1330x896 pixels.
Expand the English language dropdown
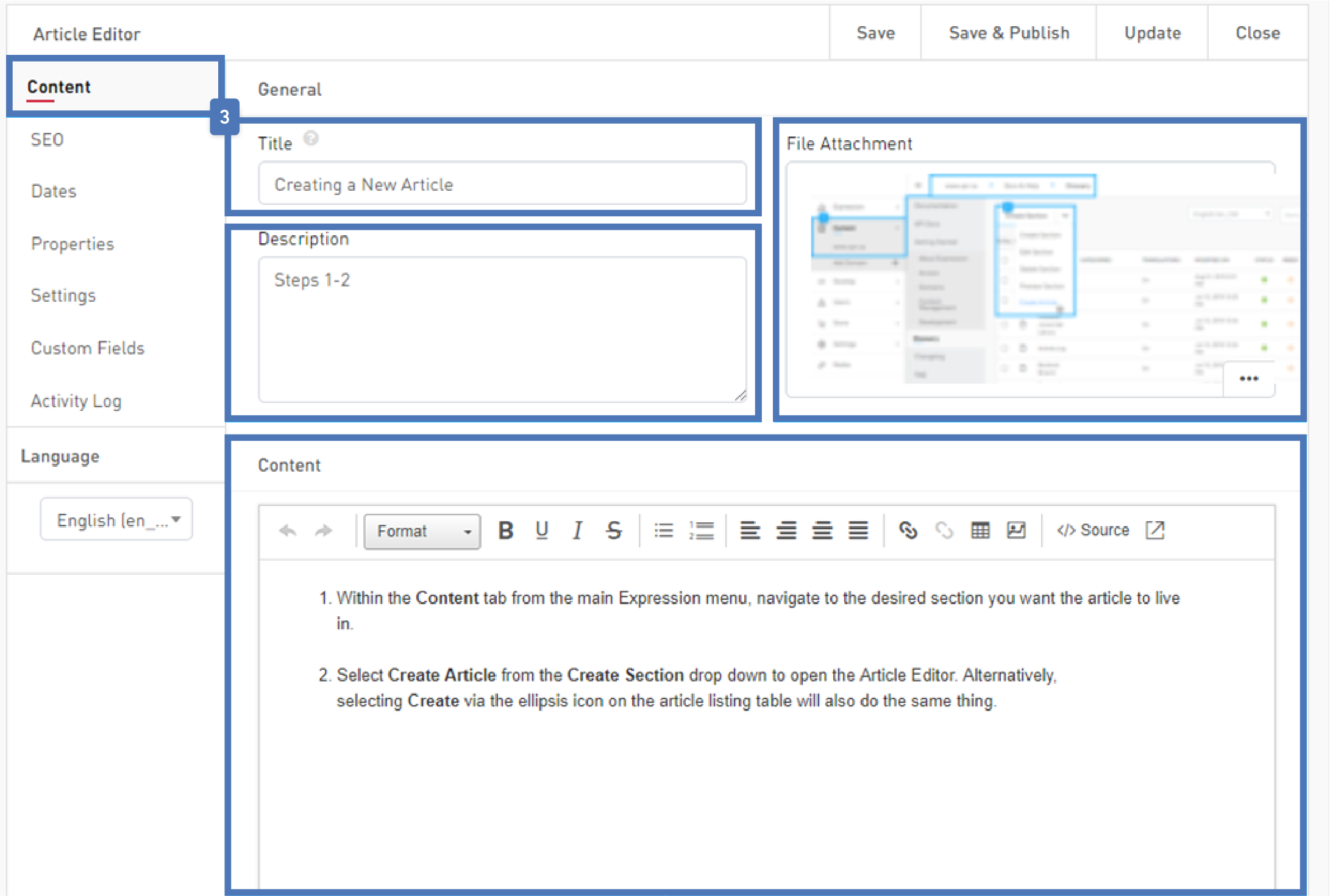coord(116,519)
